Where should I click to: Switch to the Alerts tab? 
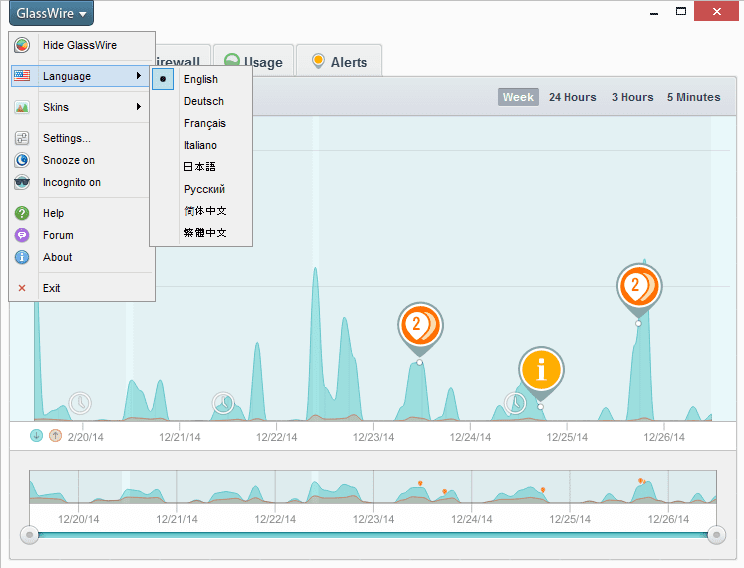[339, 62]
